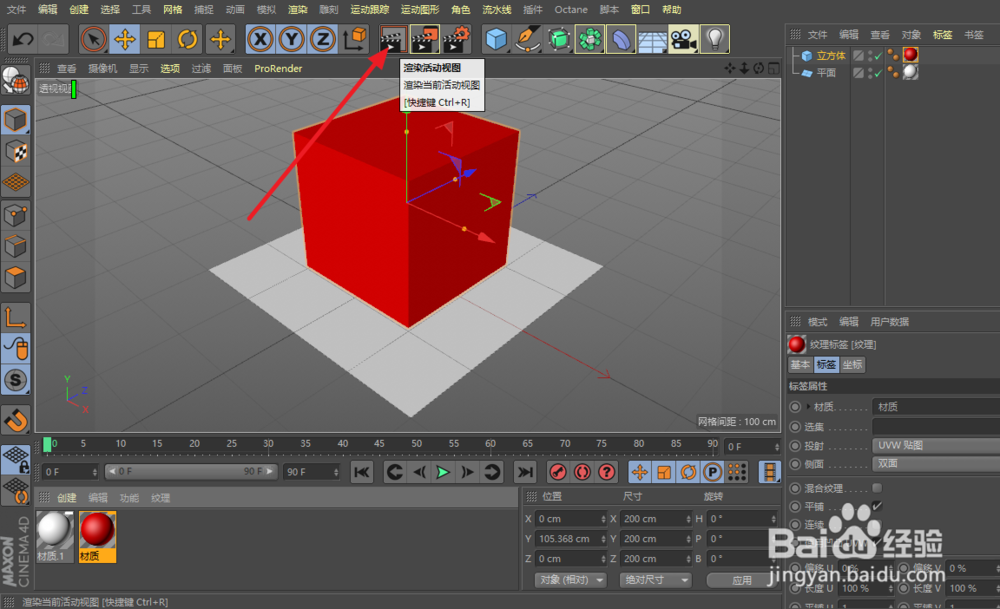Switch to Model mode cube icon
The image size is (1000, 609).
(16, 119)
